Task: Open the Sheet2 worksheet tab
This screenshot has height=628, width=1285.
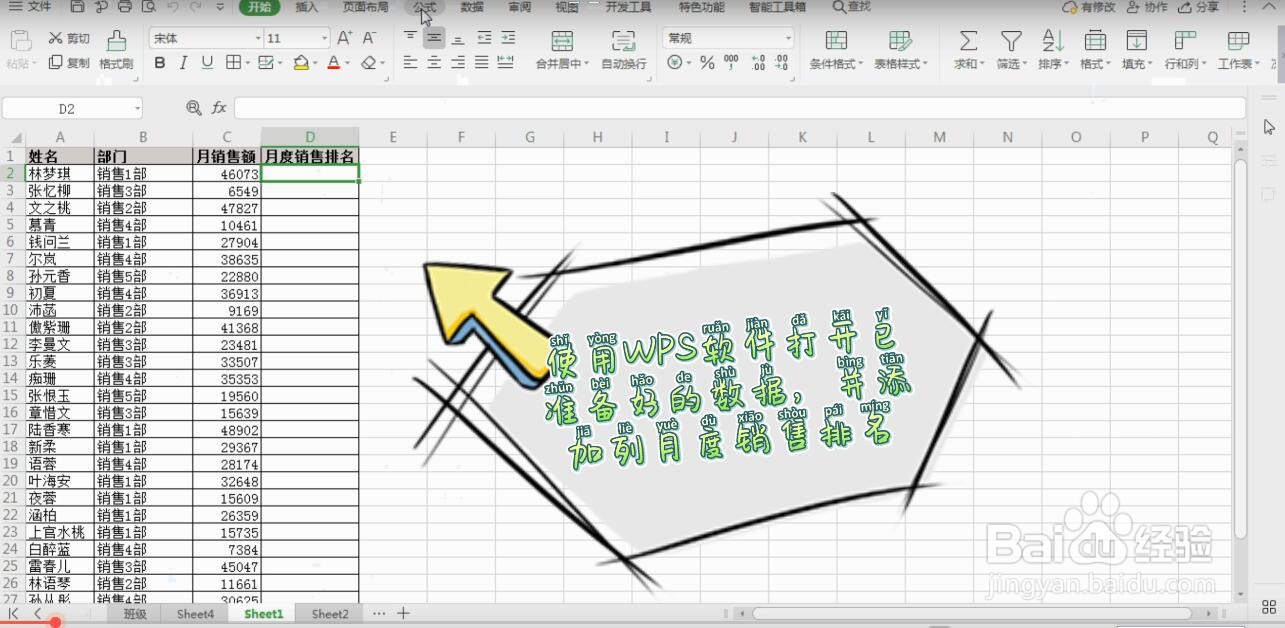Action: coord(330,614)
